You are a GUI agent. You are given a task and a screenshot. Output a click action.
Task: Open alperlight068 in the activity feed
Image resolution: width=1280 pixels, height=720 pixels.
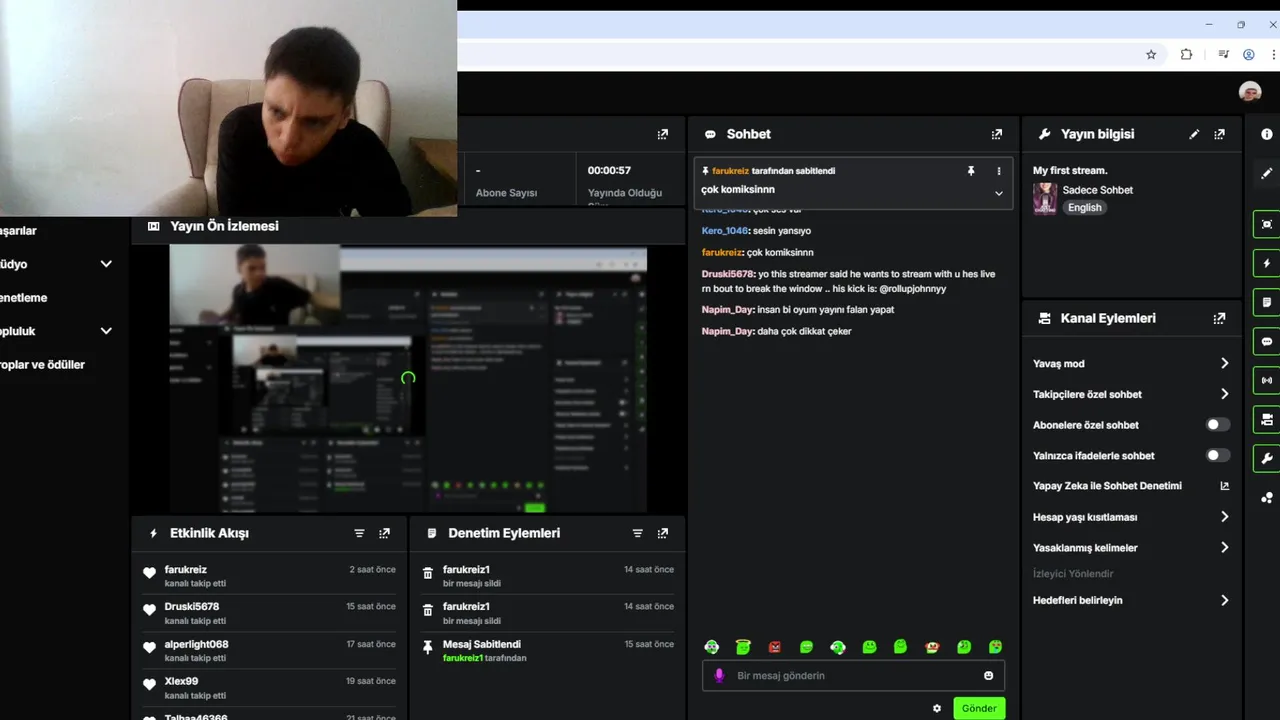pyautogui.click(x=196, y=644)
